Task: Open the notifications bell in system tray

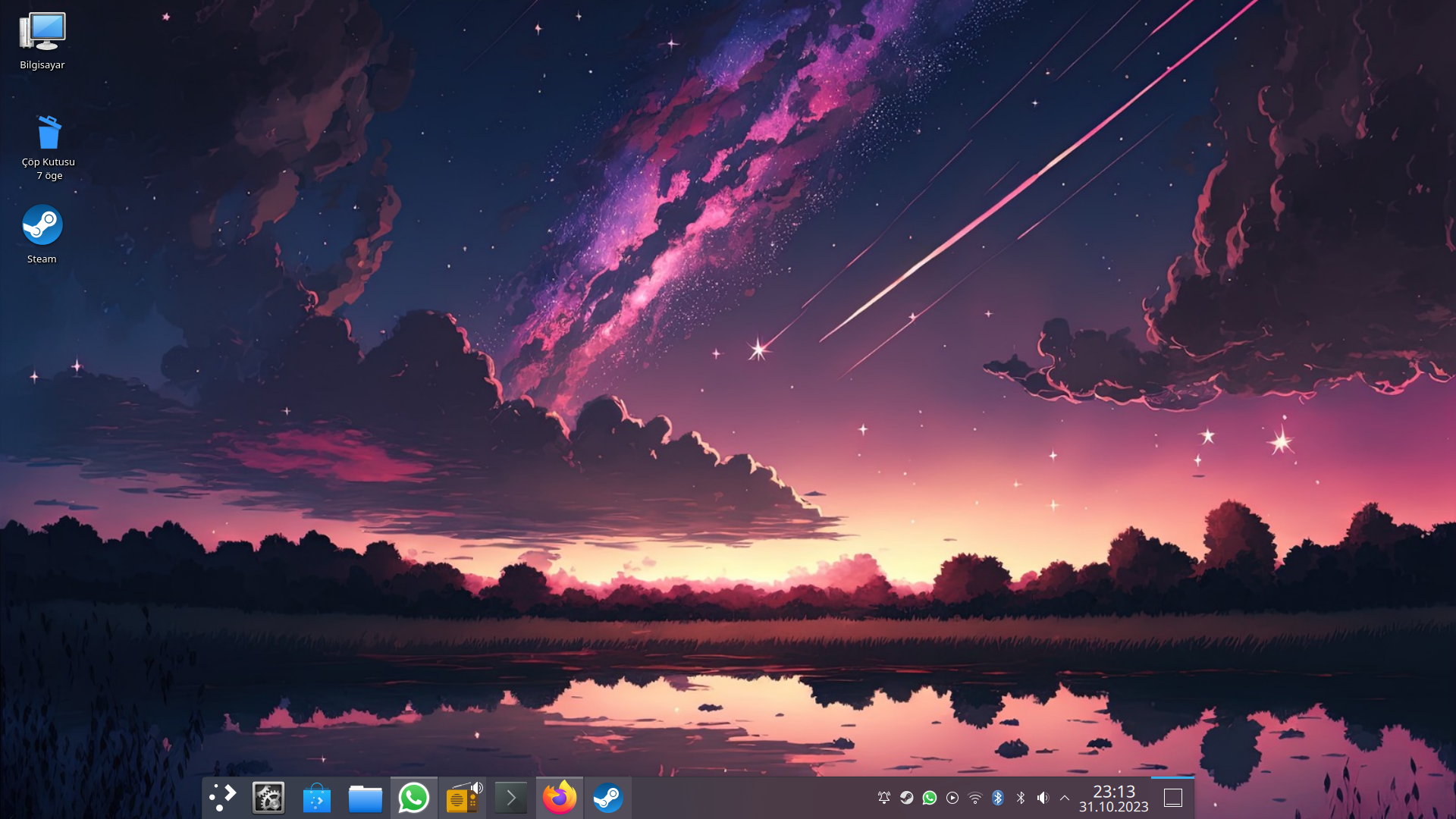Action: (x=884, y=798)
